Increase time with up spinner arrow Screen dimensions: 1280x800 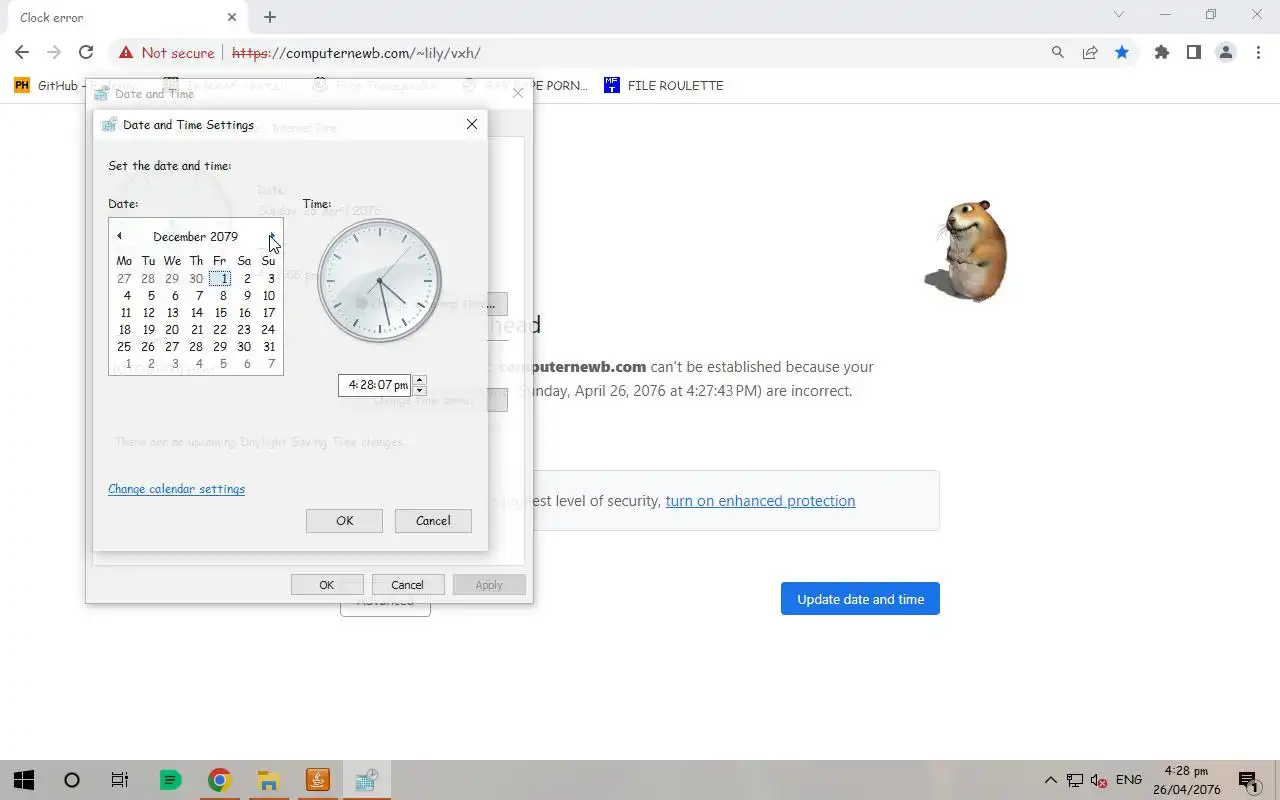419,379
